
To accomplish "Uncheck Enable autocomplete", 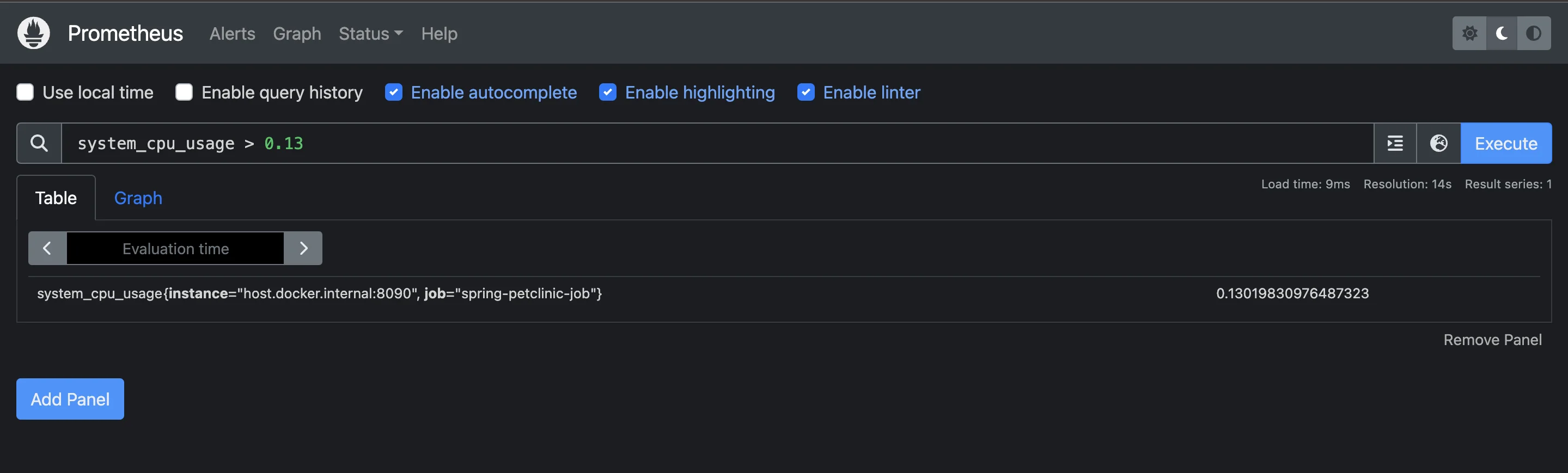I will click(394, 93).
